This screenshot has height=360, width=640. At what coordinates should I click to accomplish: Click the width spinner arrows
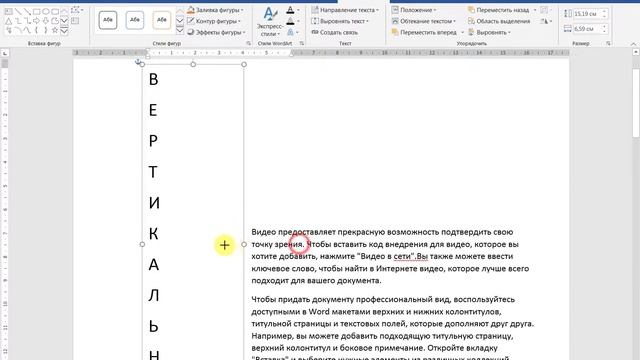[604, 29]
